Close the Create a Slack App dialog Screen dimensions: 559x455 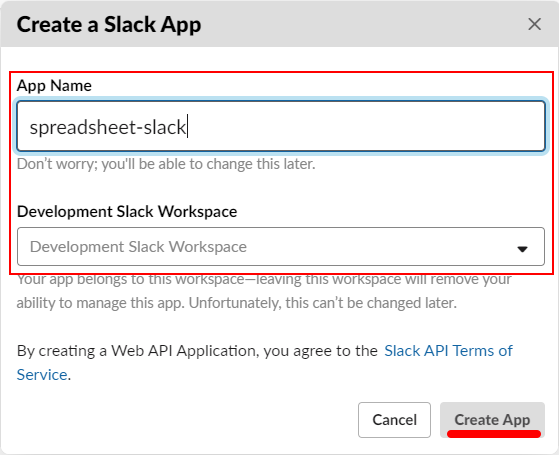(534, 24)
